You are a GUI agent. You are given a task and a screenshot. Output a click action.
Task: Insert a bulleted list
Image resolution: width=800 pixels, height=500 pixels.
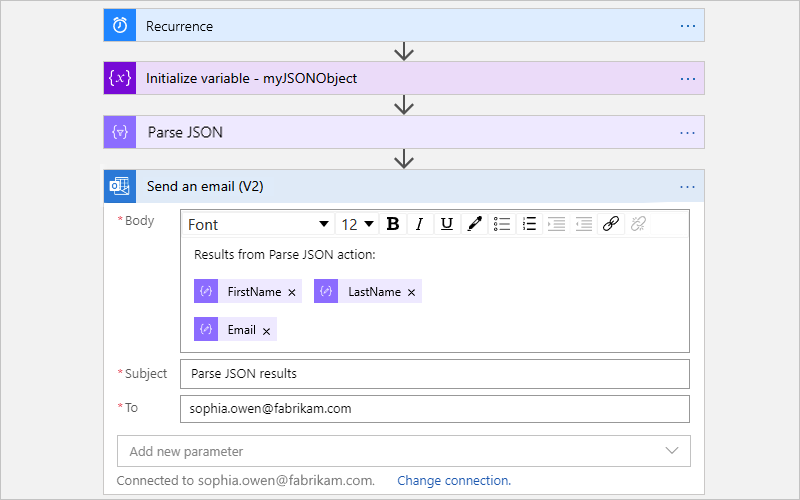point(503,224)
